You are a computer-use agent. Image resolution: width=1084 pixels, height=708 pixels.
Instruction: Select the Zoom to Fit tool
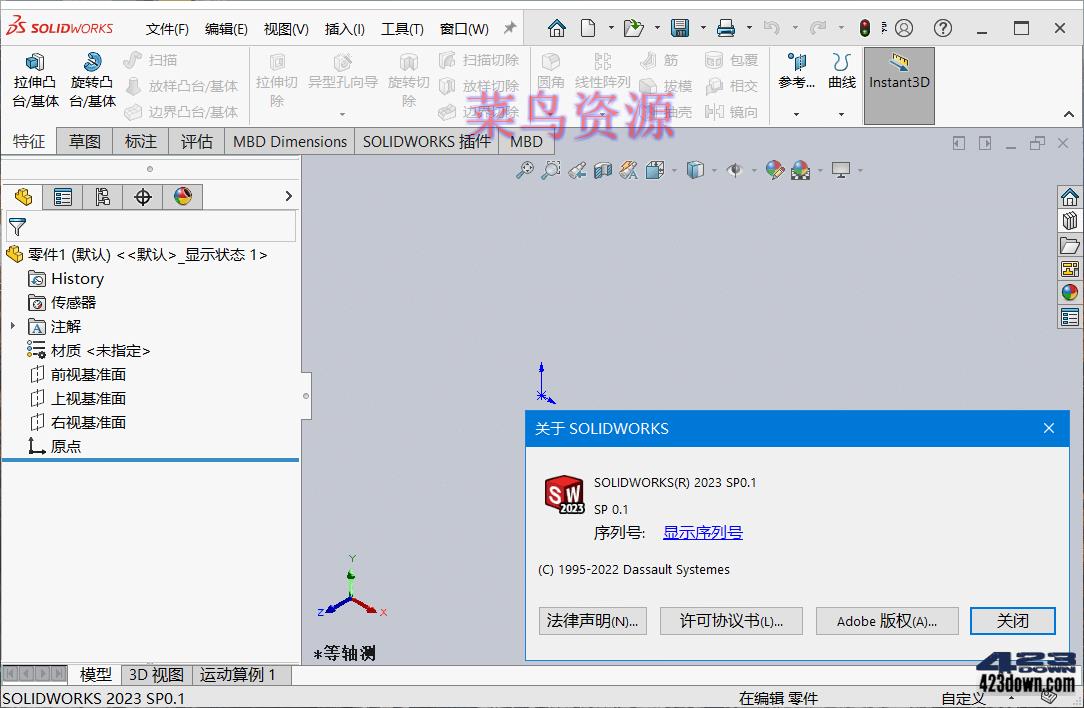click(525, 170)
